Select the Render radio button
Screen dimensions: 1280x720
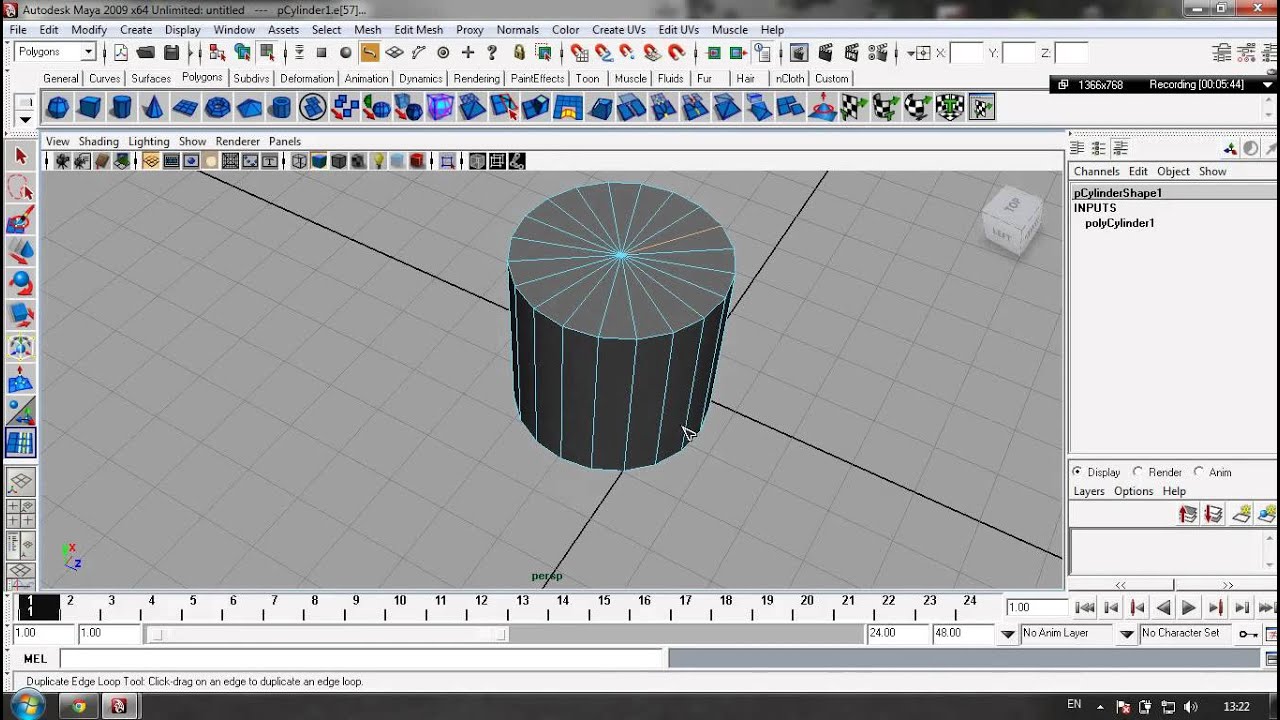tap(1138, 472)
